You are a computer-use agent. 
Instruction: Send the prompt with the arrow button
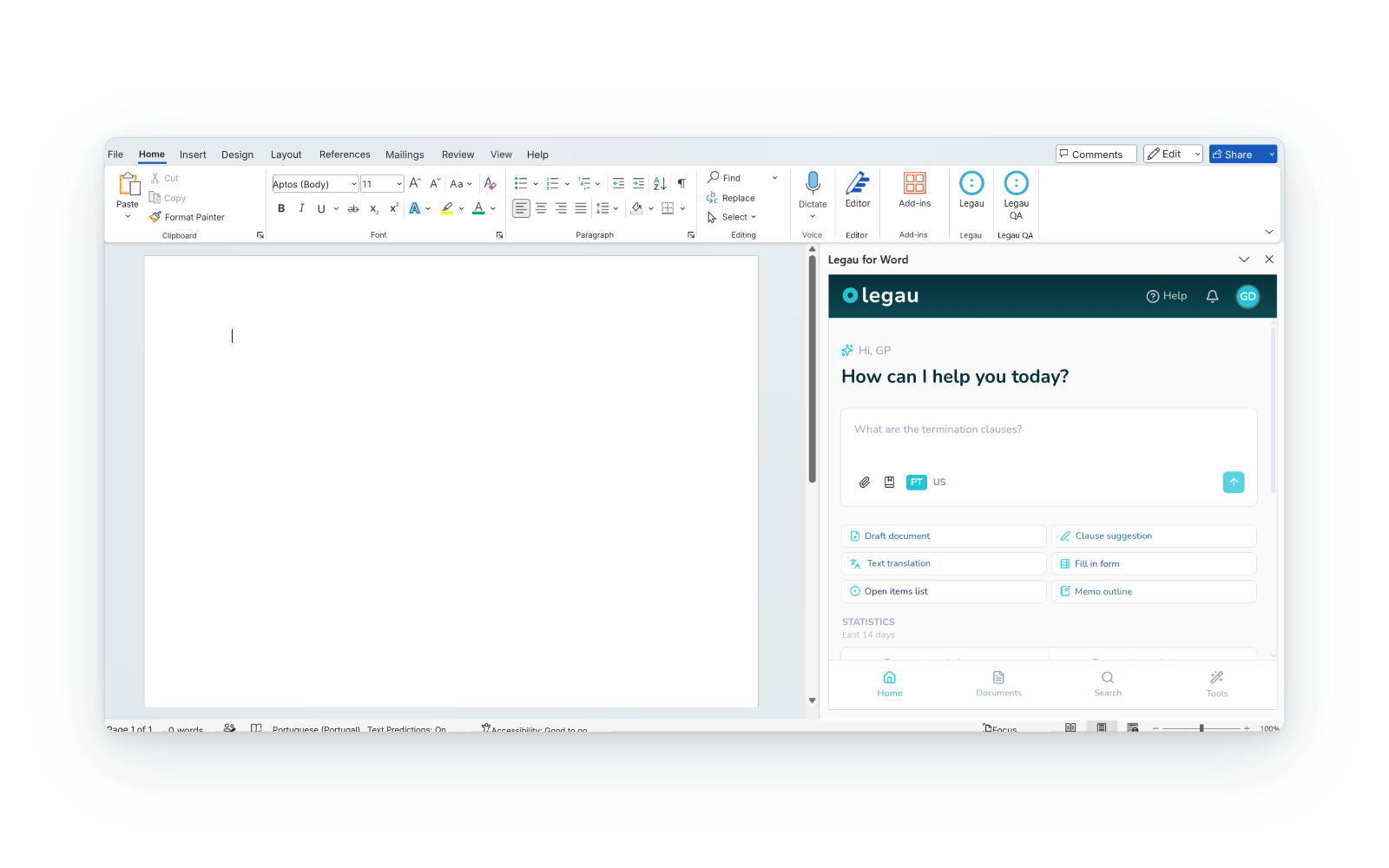tap(1234, 483)
